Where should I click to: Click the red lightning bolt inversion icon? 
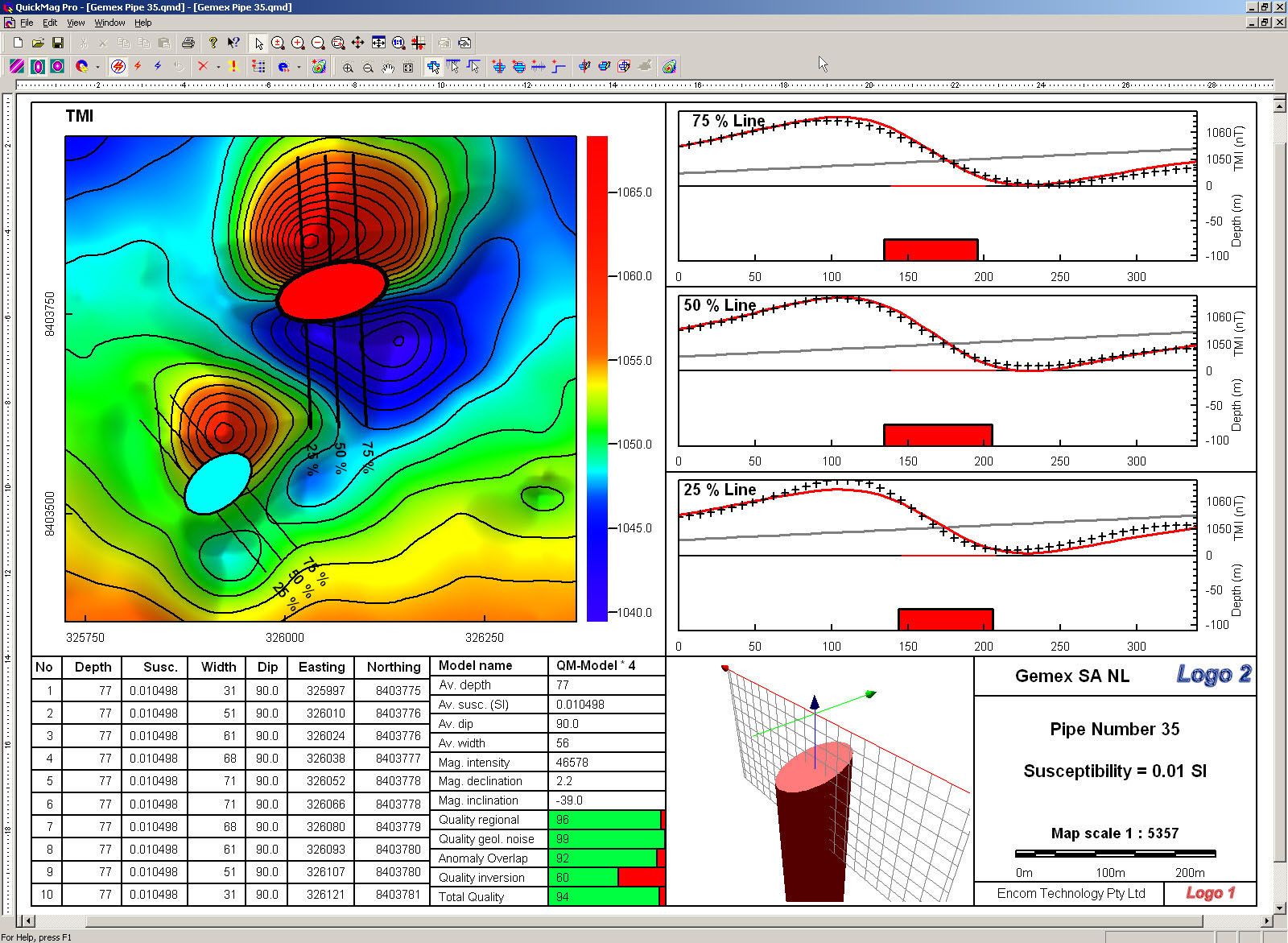[138, 66]
